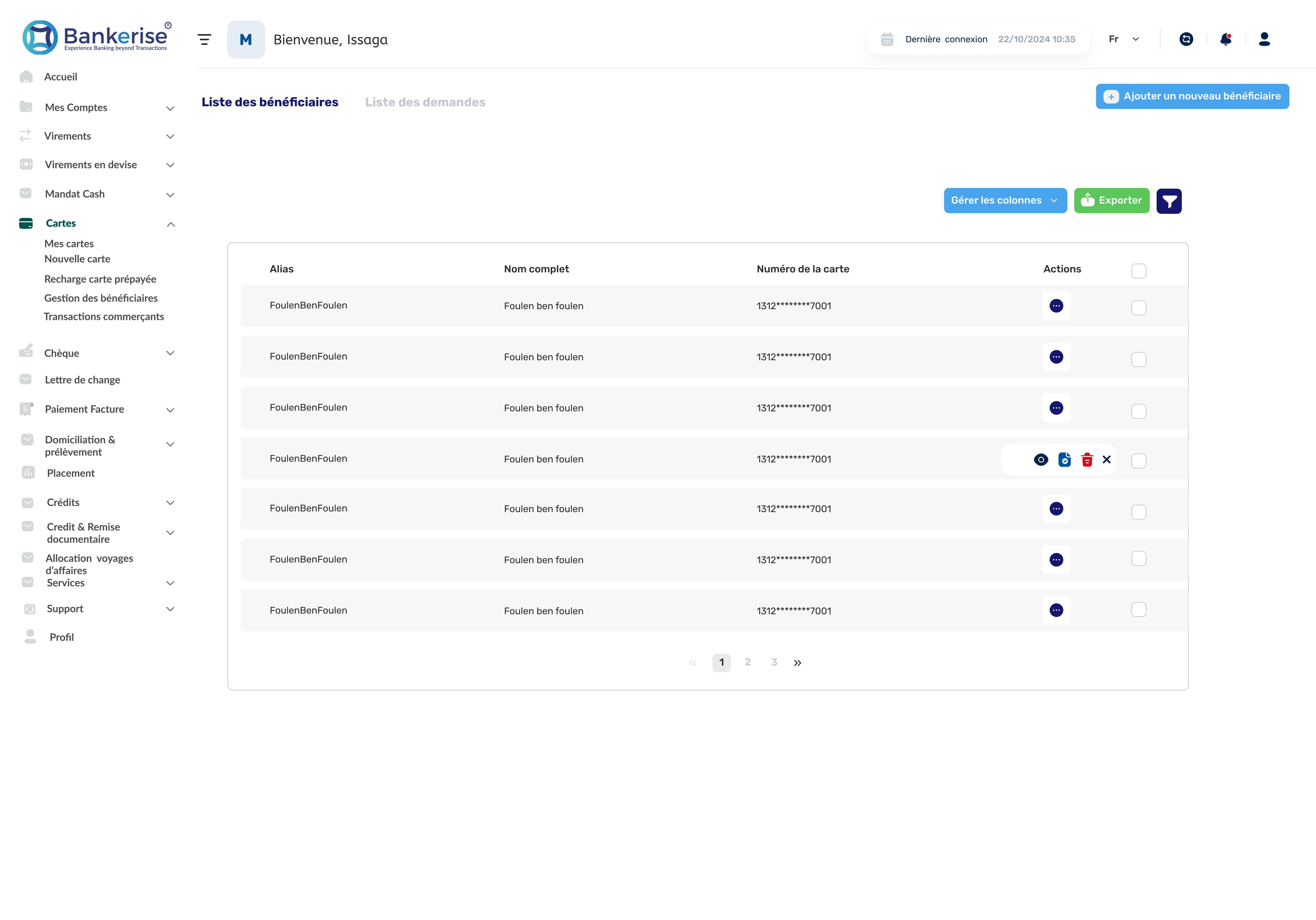1316x920 pixels.
Task: Expand the Mandat Cash chevron
Action: coord(170,195)
